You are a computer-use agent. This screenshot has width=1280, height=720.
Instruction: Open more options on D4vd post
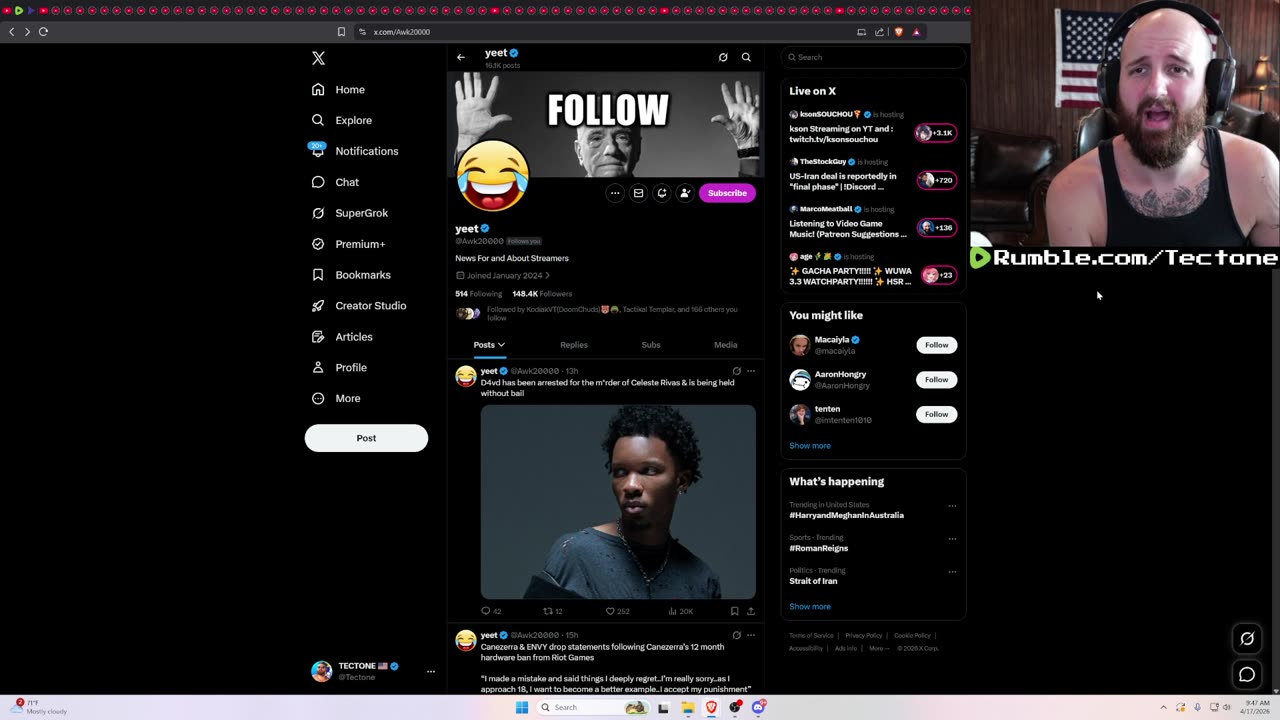click(751, 371)
